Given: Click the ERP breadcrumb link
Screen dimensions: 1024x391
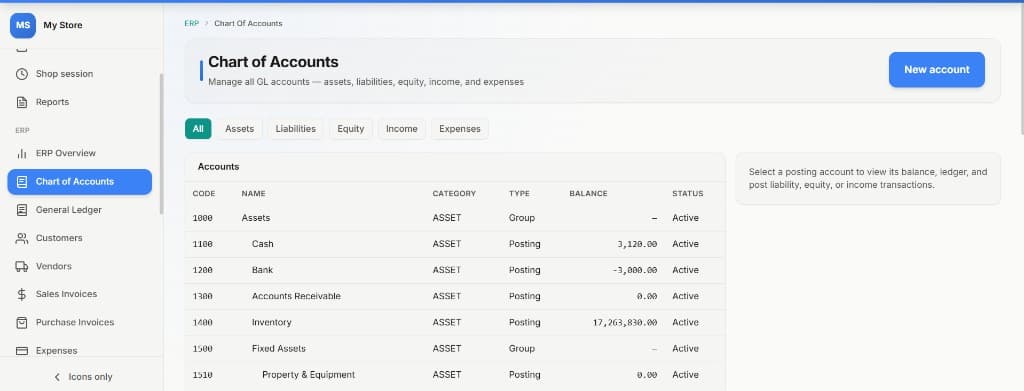Looking at the screenshot, I should 191,23.
